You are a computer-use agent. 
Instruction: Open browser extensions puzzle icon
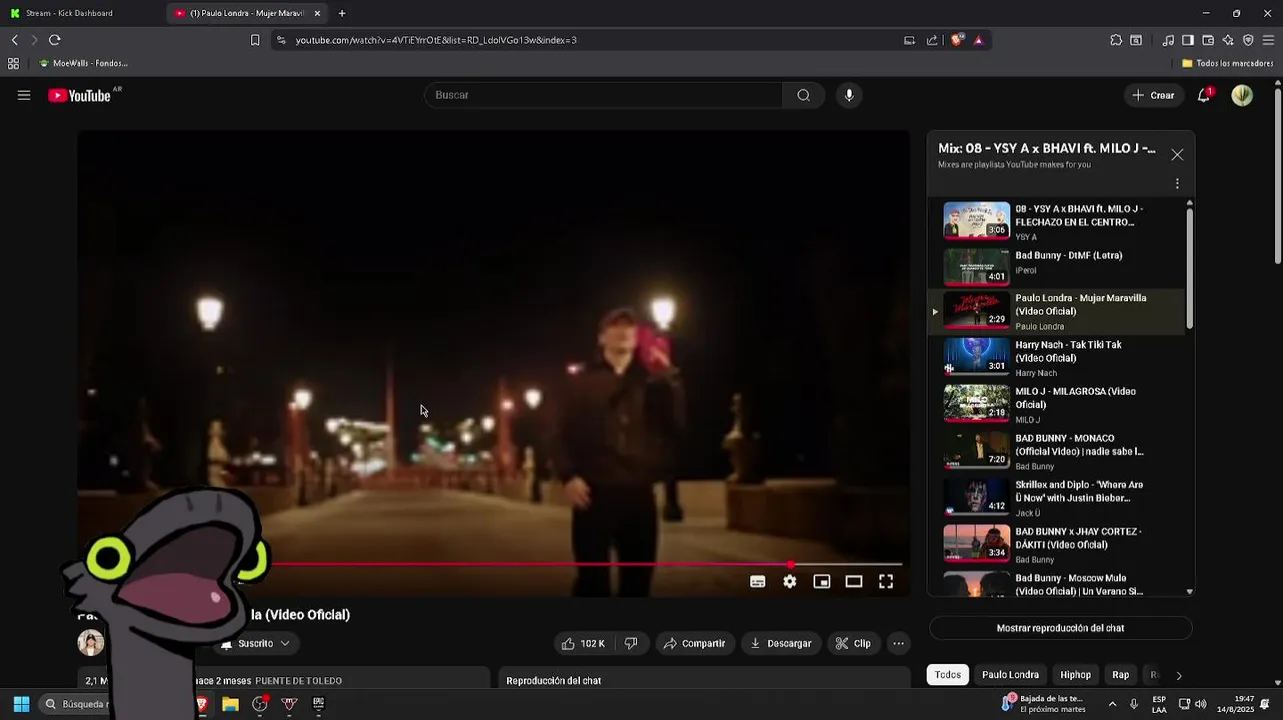click(1116, 40)
